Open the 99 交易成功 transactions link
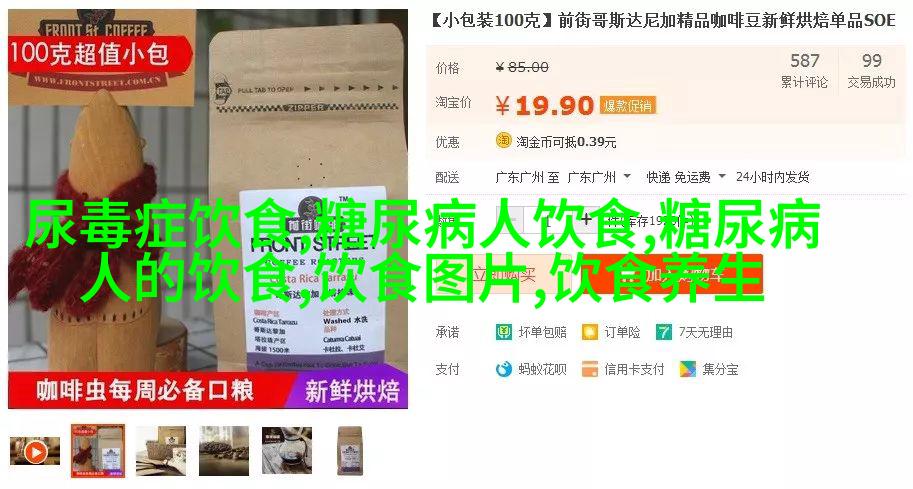 coord(871,70)
